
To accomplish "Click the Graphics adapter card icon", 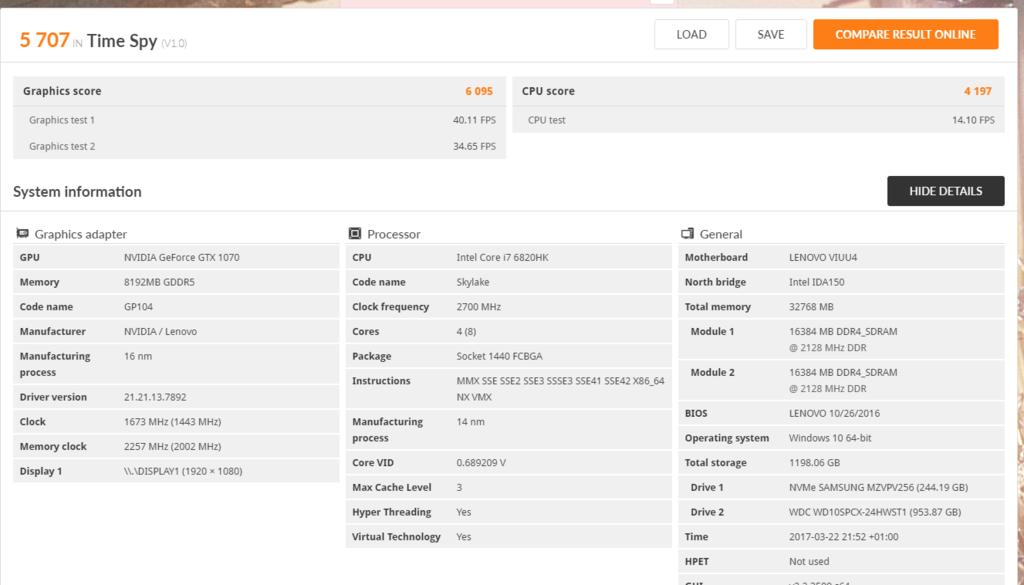I will (x=23, y=233).
